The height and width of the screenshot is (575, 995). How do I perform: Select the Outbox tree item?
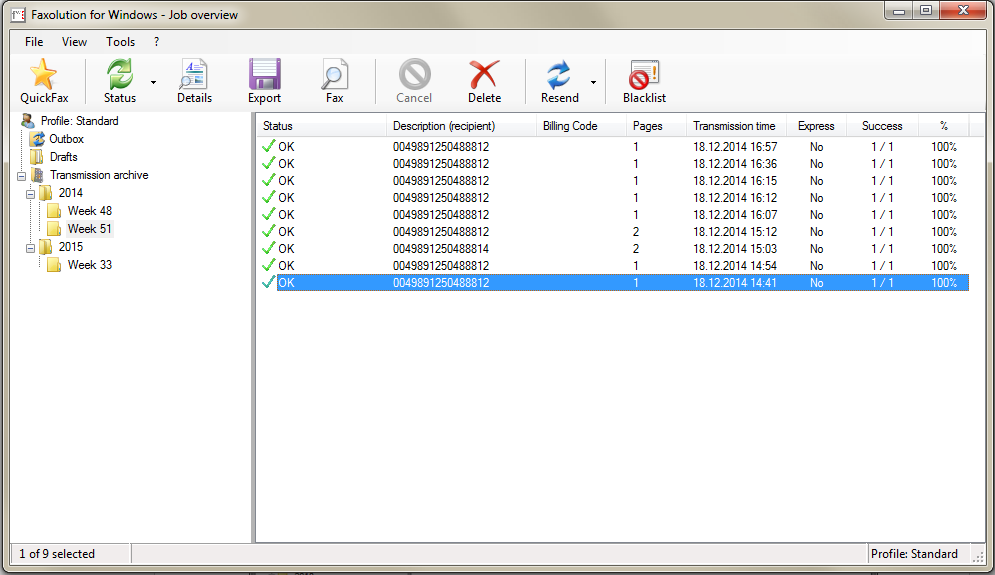[66, 139]
